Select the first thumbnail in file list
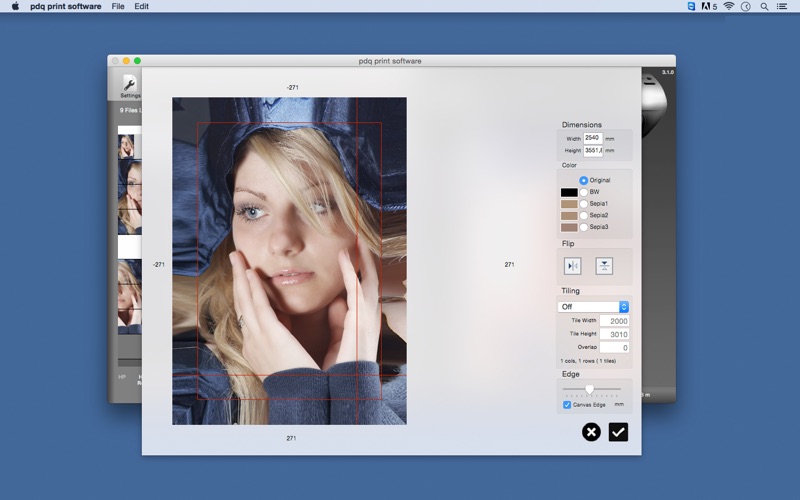This screenshot has width=800, height=500. tap(128, 146)
